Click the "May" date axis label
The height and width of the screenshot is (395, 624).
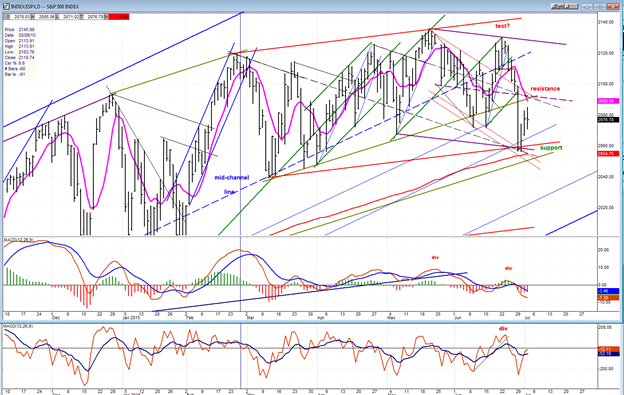click(391, 318)
